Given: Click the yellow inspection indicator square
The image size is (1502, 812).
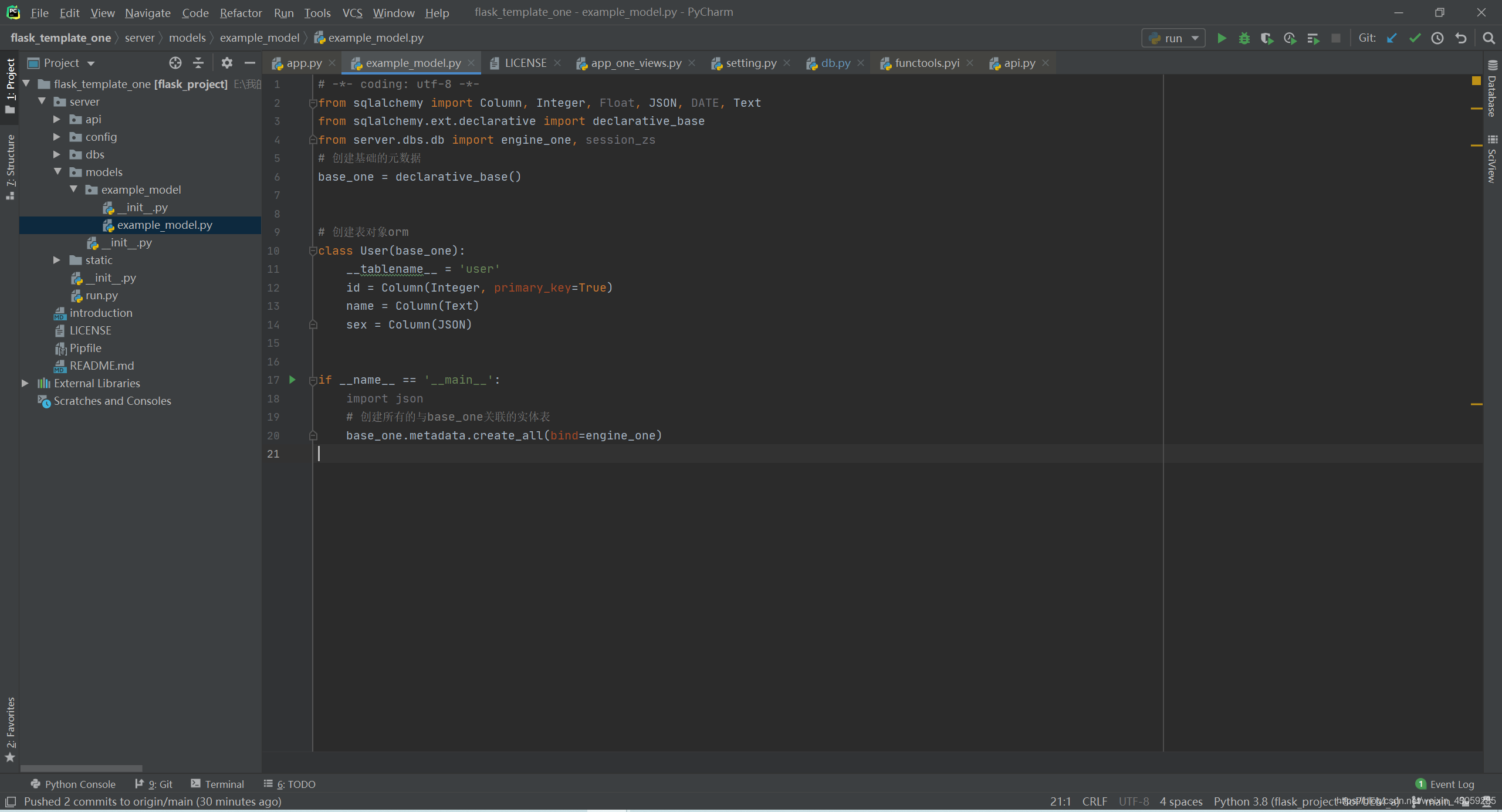Looking at the screenshot, I should [x=1476, y=81].
